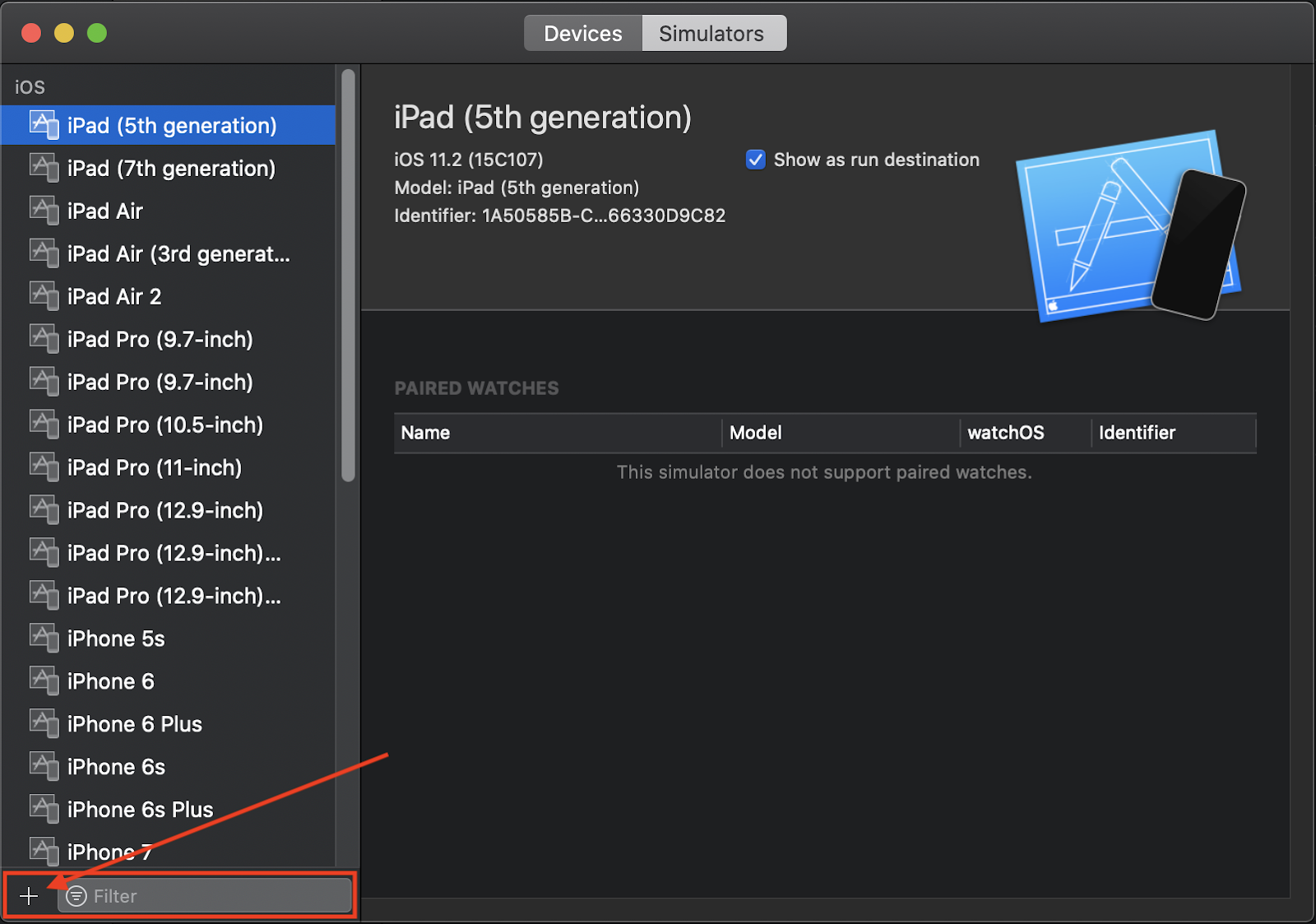Uncheck Show as run destination
The image size is (1316, 924).
click(755, 160)
